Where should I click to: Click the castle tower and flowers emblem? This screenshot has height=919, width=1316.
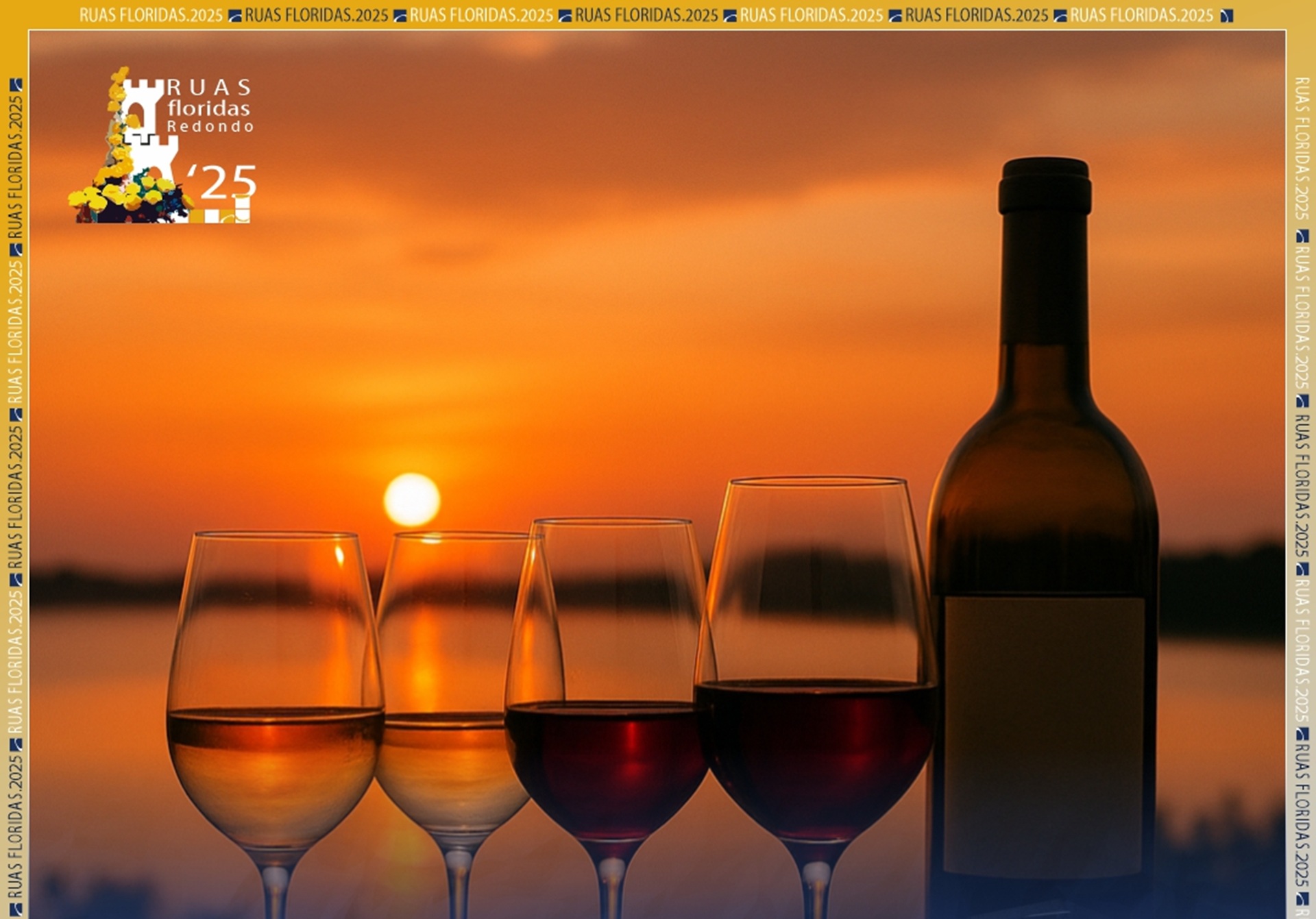pyautogui.click(x=130, y=145)
